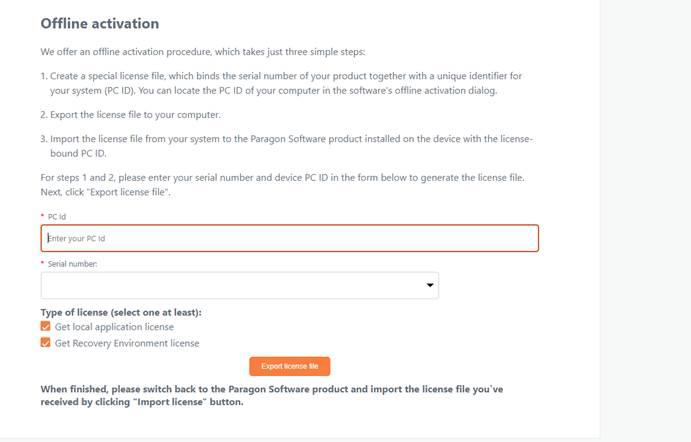Image resolution: width=691 pixels, height=442 pixels.
Task: Select the 'Offline activation' heading
Action: click(100, 23)
